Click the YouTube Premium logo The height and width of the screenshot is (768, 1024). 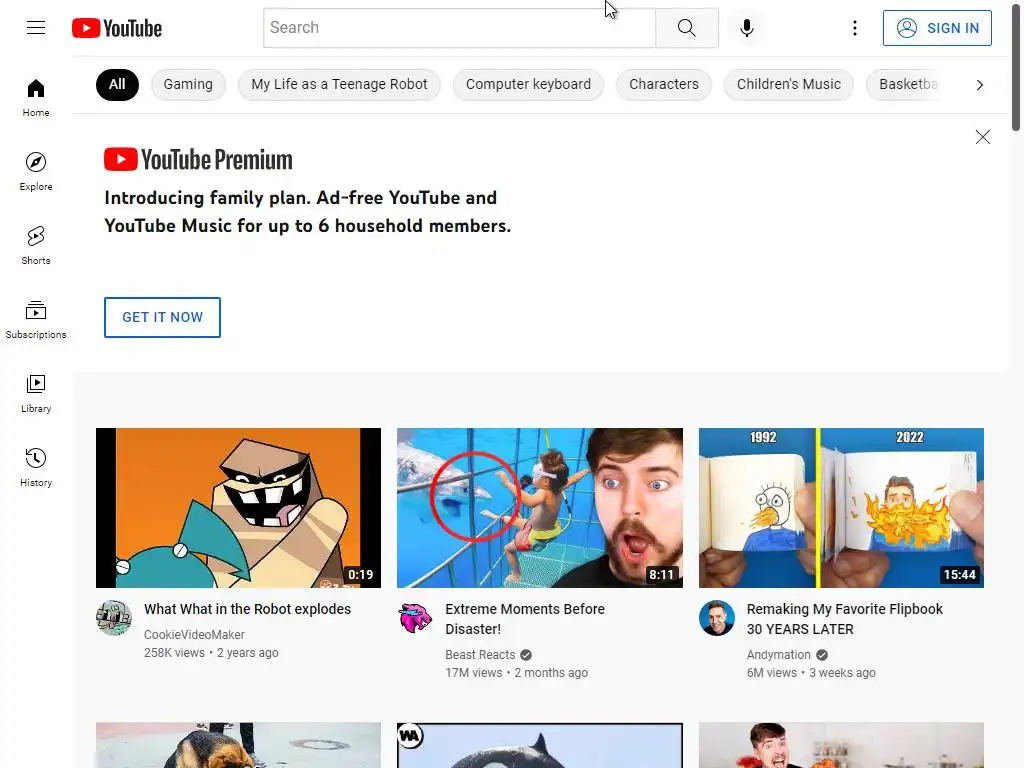coord(198,159)
